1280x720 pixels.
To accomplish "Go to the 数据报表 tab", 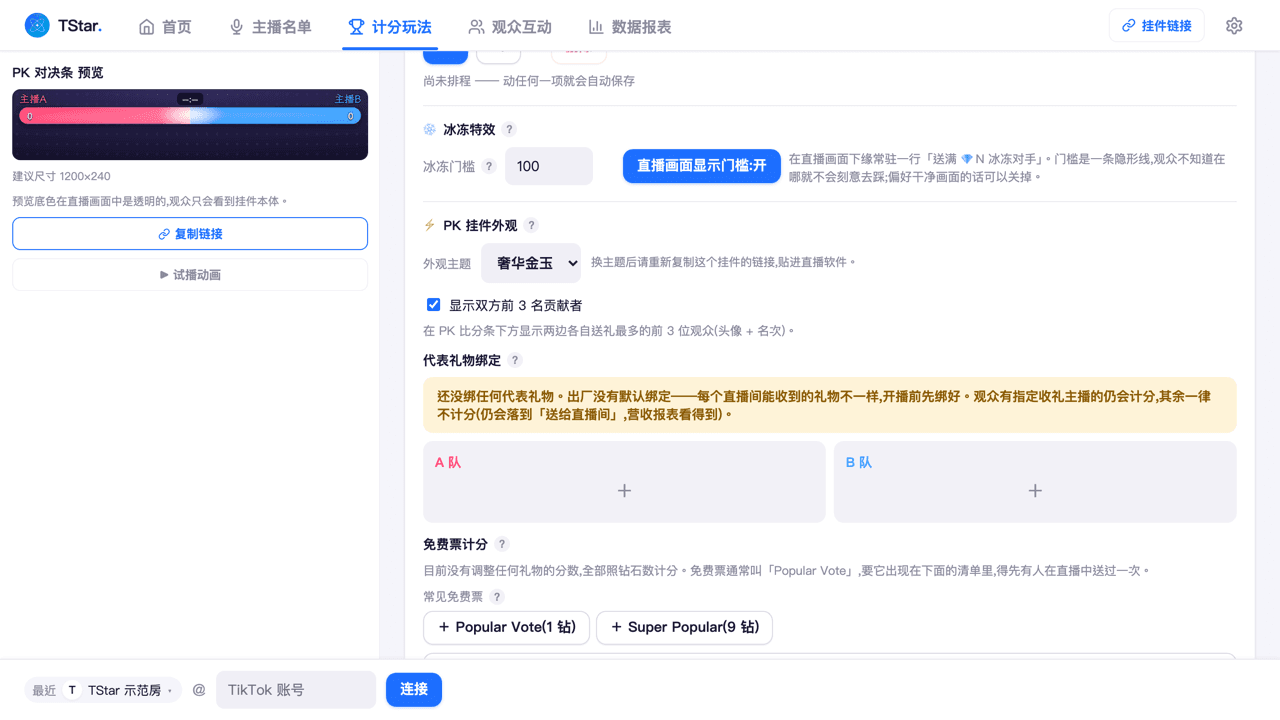I will click(x=630, y=27).
